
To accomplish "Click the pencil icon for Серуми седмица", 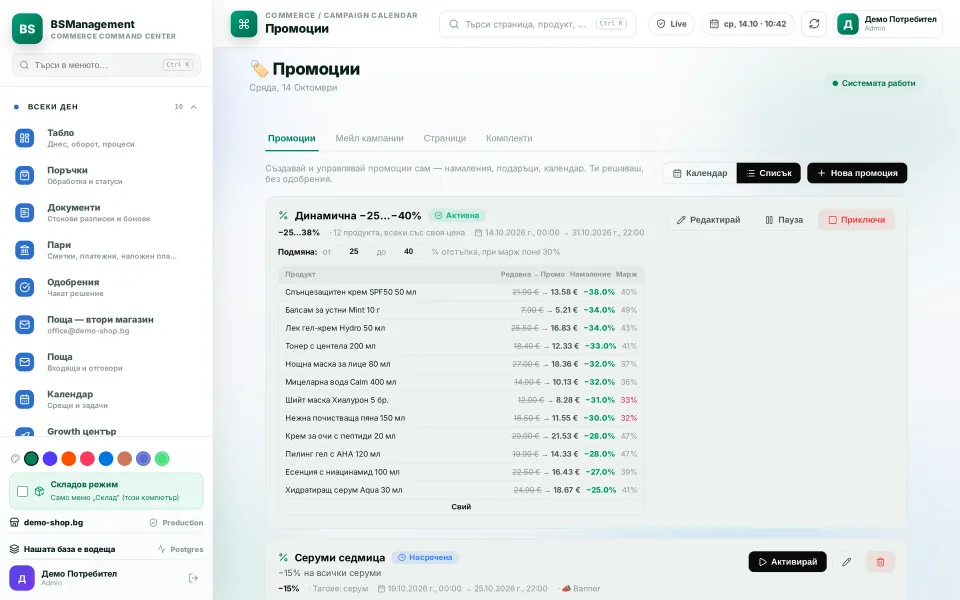I will tap(846, 562).
